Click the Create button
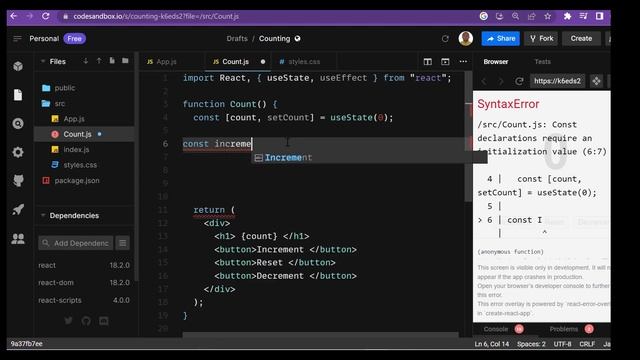 [x=581, y=38]
